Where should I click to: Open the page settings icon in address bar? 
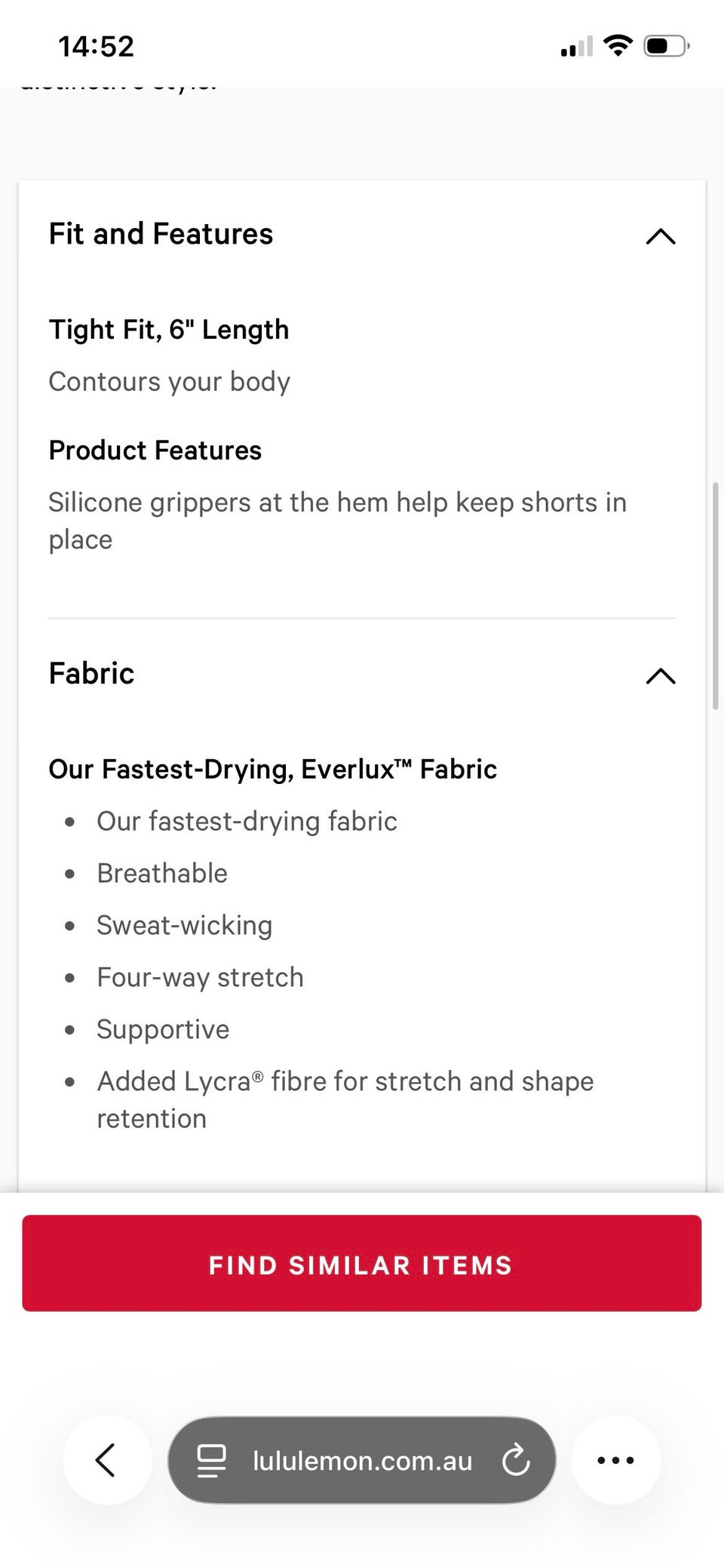pos(211,1460)
